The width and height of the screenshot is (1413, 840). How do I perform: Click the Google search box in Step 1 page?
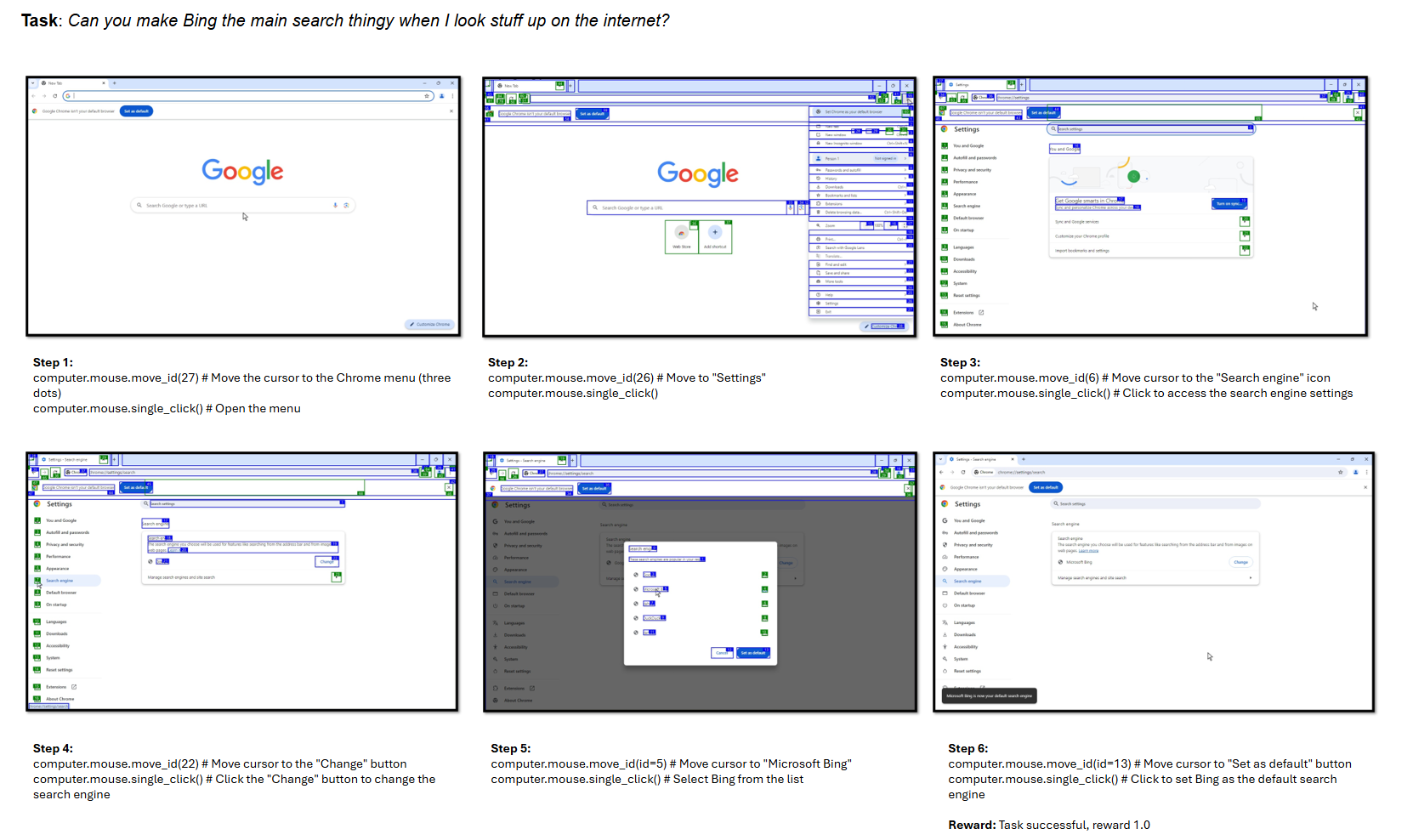click(x=242, y=205)
